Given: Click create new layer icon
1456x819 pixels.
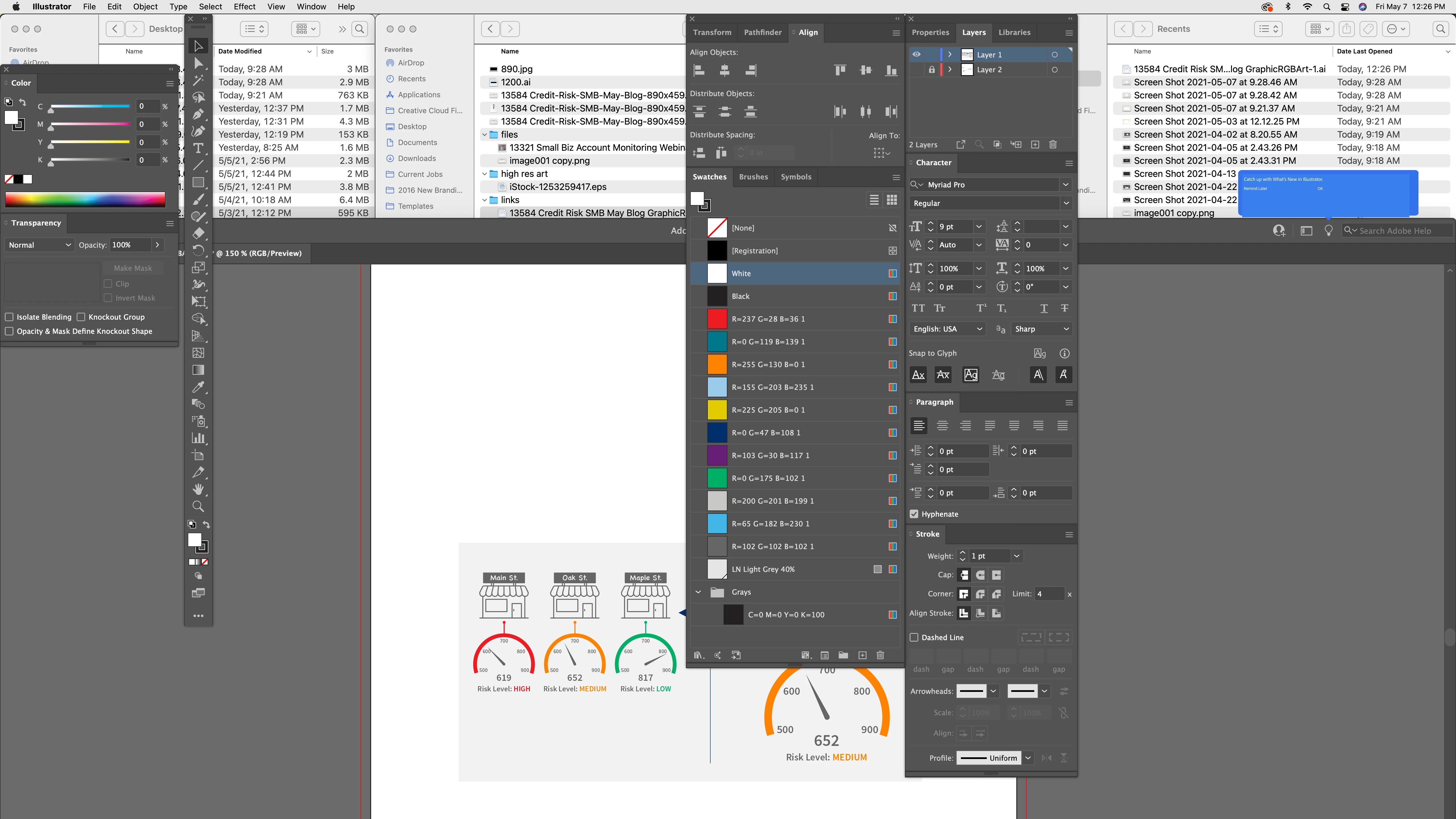Looking at the screenshot, I should [x=1035, y=145].
